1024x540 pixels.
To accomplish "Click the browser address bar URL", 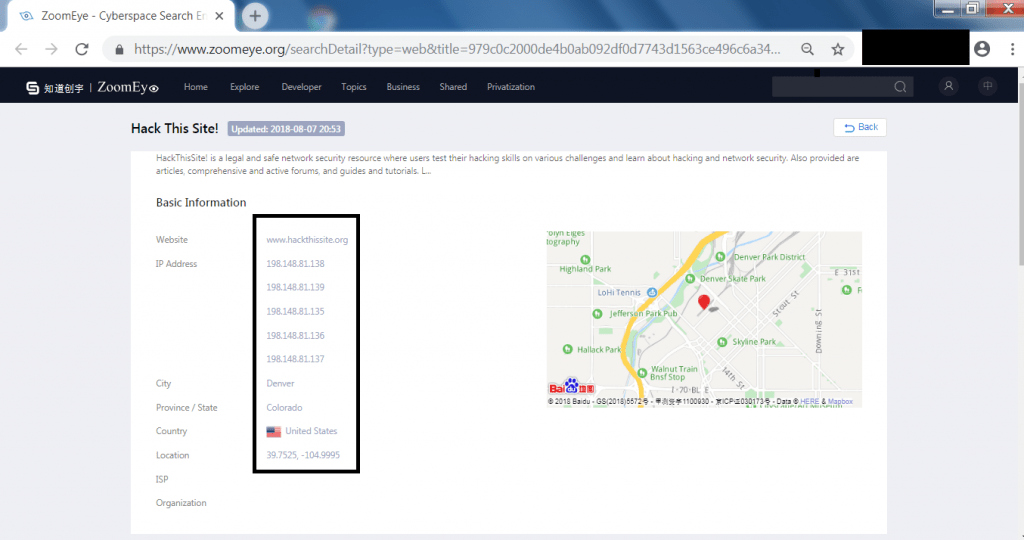I will (457, 49).
